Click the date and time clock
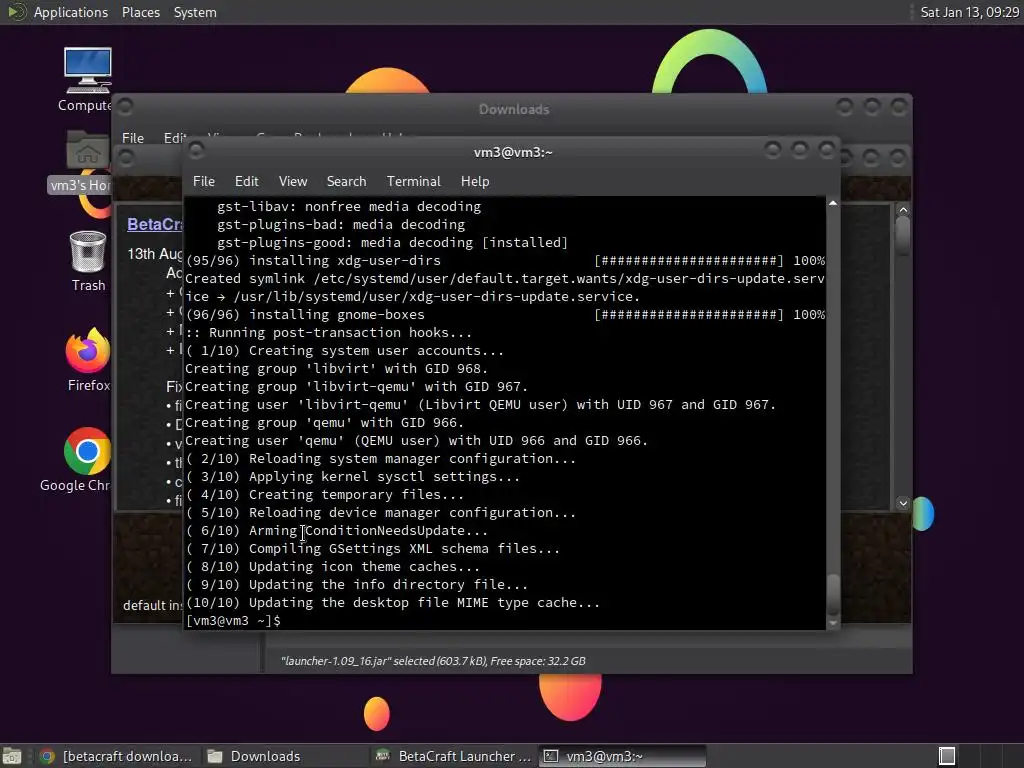Image resolution: width=1024 pixels, height=768 pixels. (x=969, y=12)
